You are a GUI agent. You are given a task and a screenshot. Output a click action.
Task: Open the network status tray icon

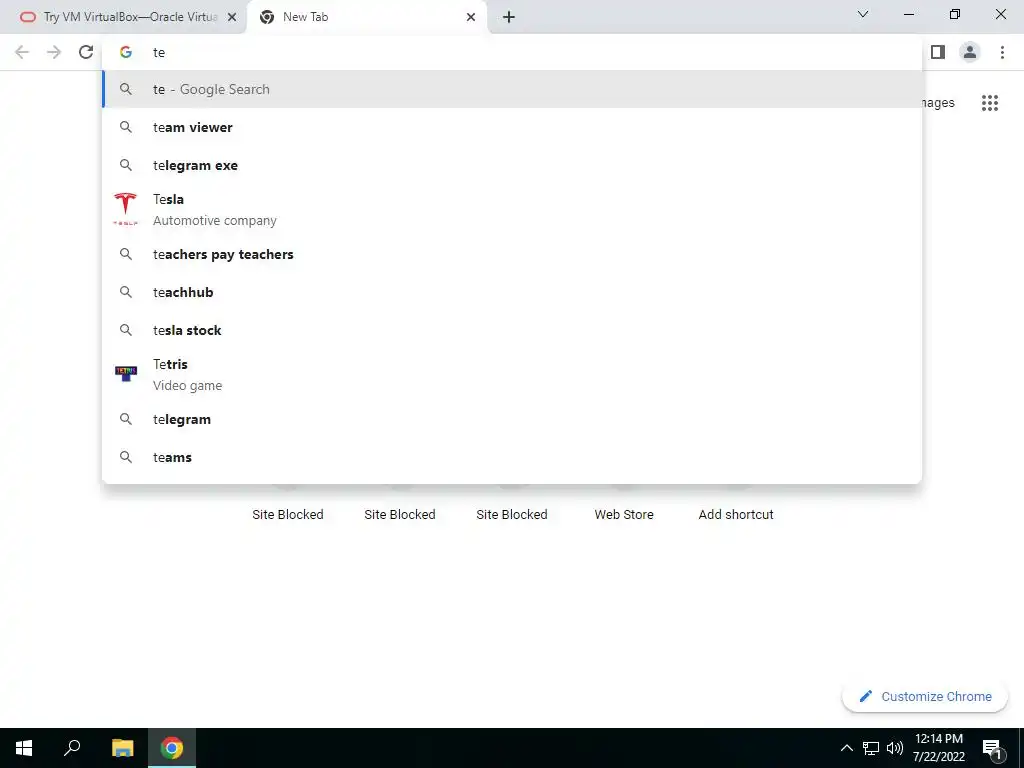[x=871, y=748]
